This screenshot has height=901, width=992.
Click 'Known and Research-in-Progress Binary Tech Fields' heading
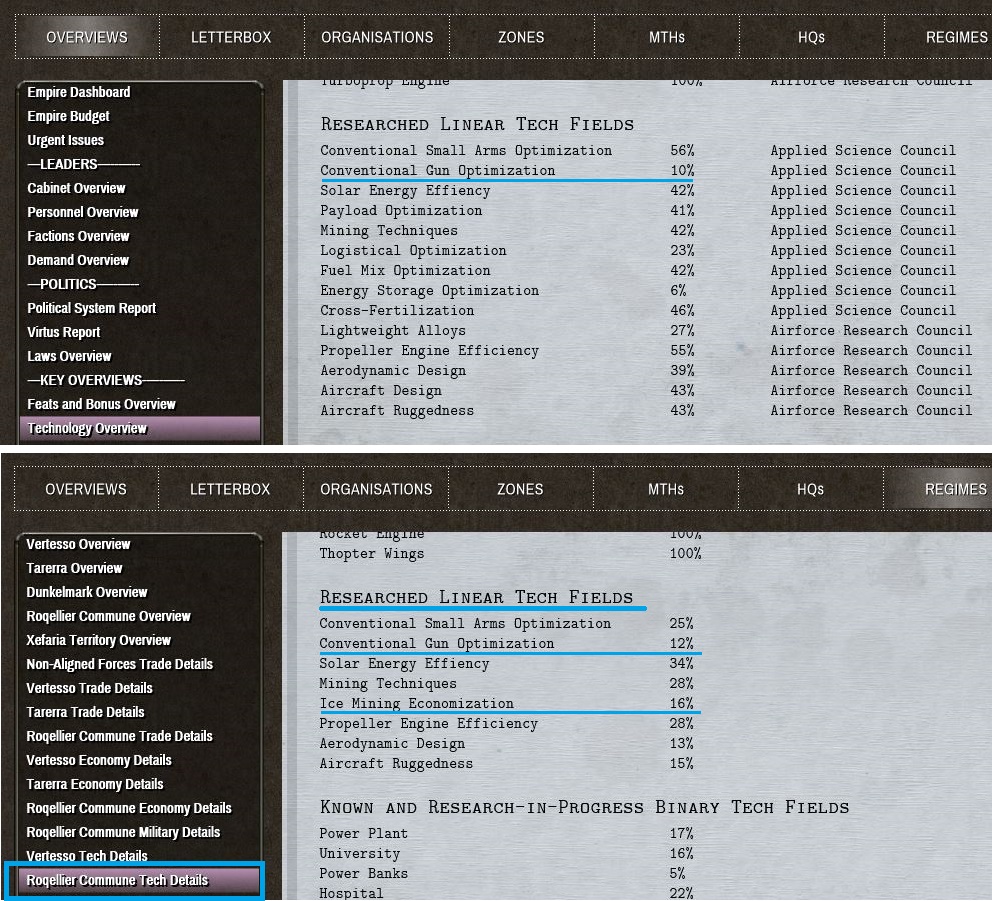coord(584,807)
